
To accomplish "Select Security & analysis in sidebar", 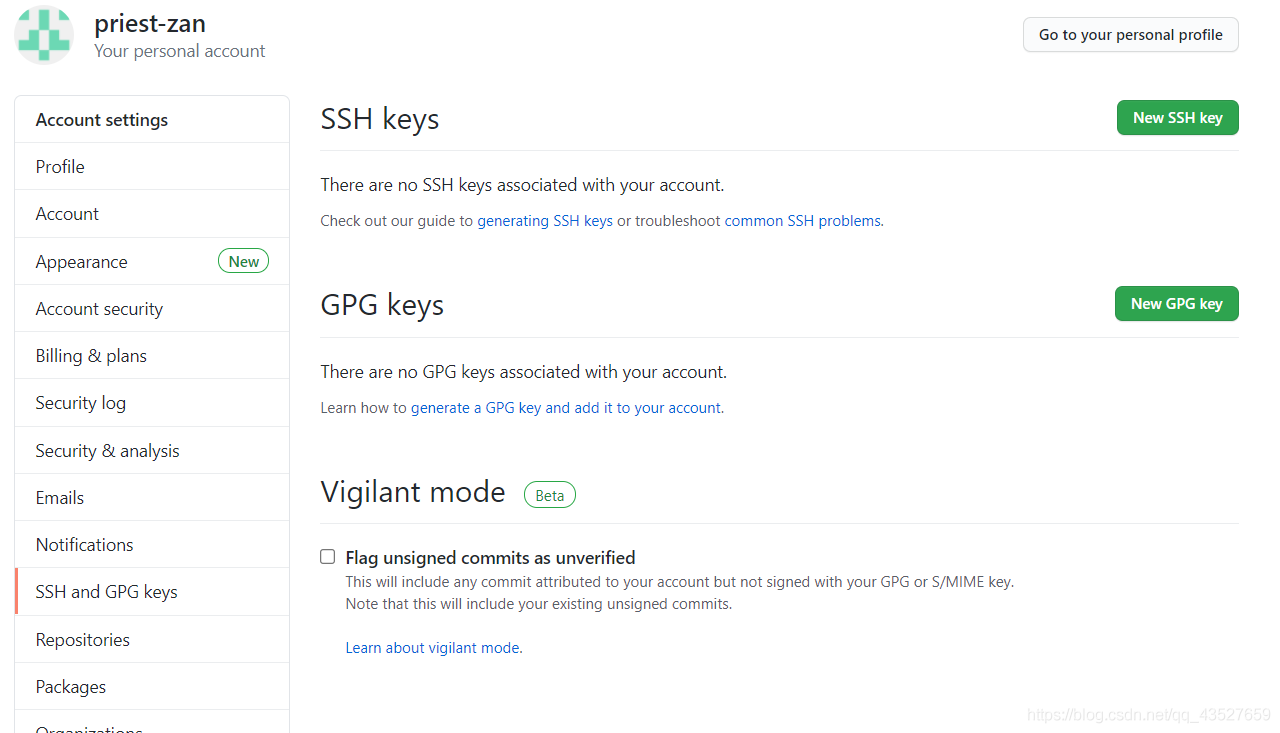I will (107, 451).
